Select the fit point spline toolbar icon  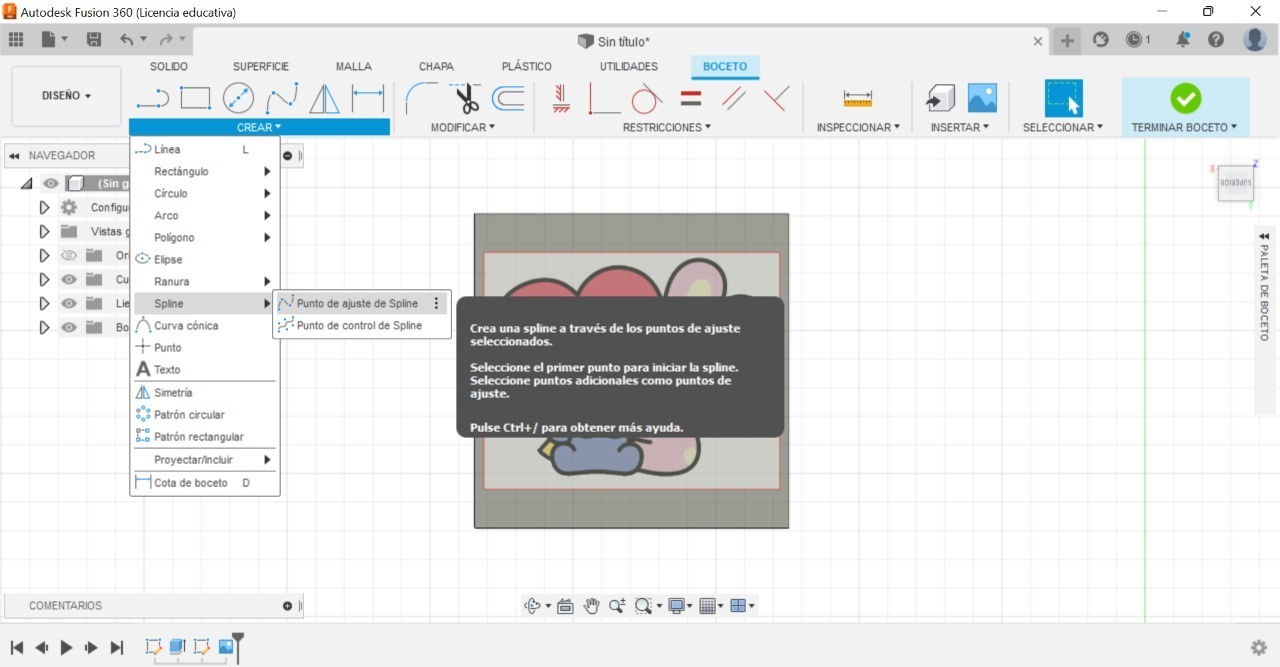click(281, 98)
